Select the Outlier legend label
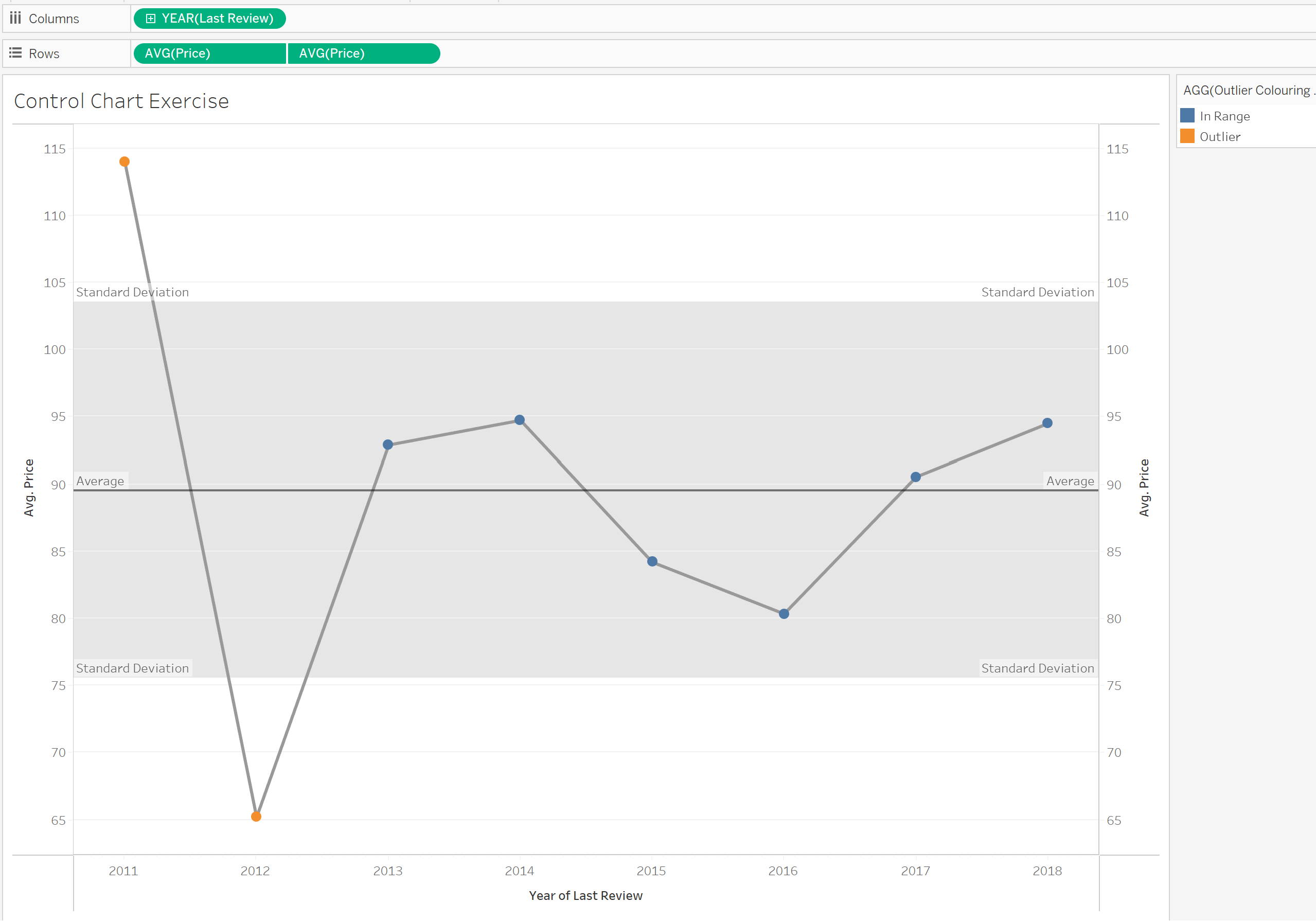This screenshot has height=921, width=1316. click(1220, 137)
